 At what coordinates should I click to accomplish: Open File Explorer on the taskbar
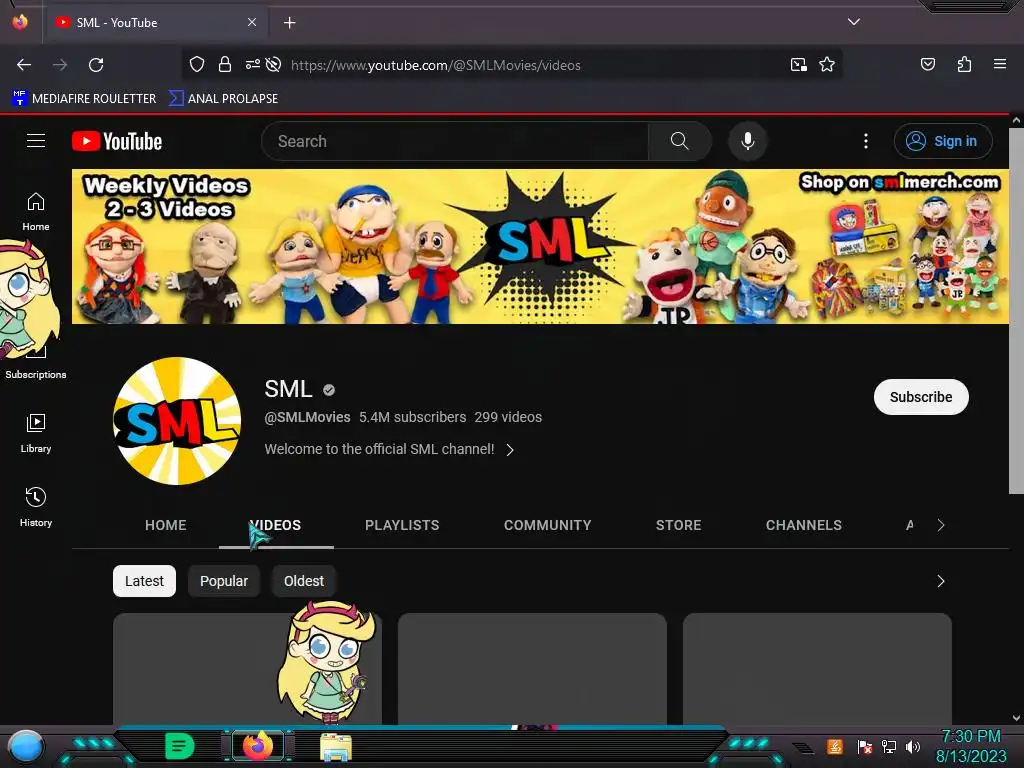click(x=336, y=747)
